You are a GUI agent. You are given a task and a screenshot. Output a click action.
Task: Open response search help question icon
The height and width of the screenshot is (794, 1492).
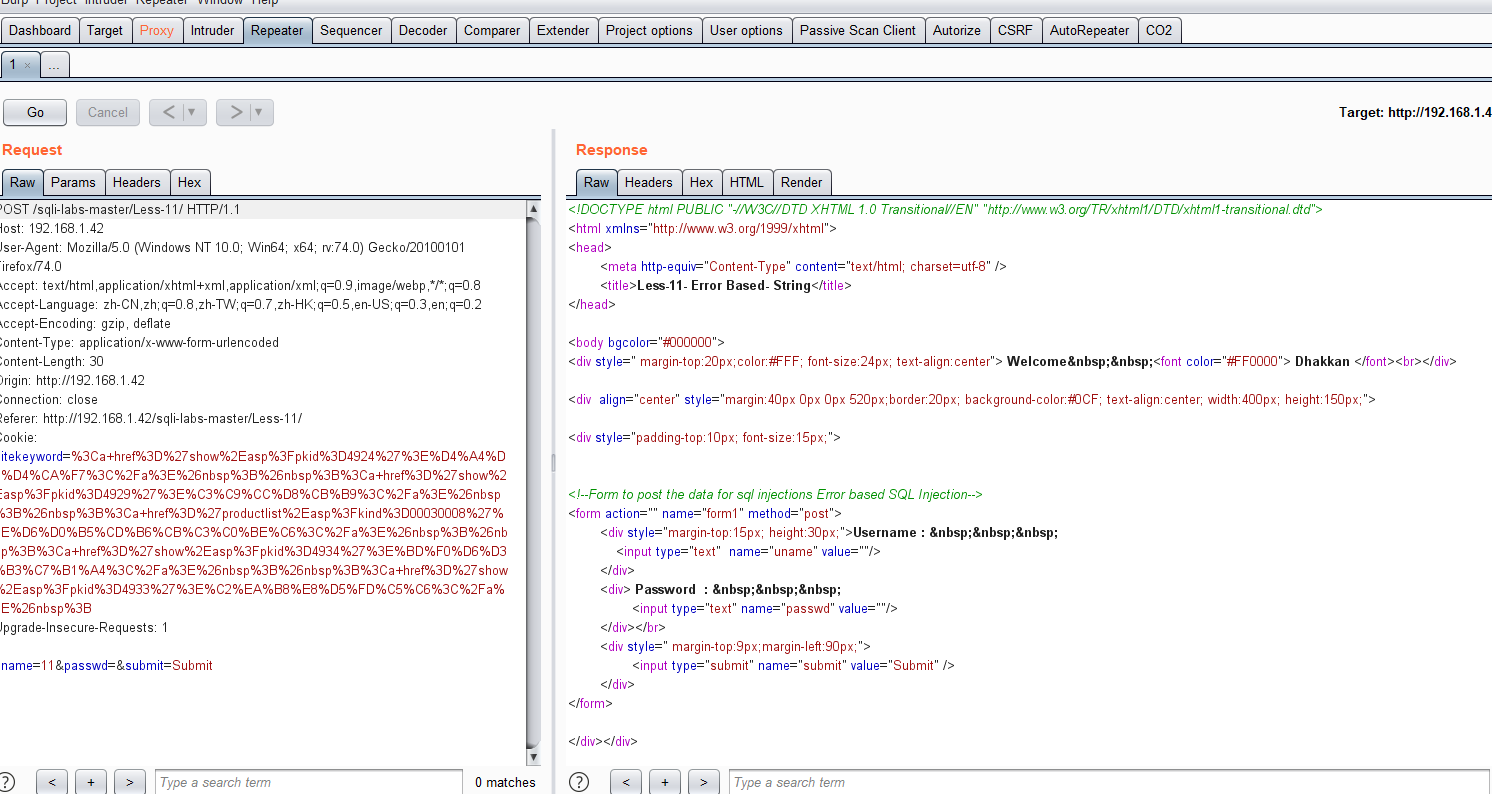coord(579,782)
